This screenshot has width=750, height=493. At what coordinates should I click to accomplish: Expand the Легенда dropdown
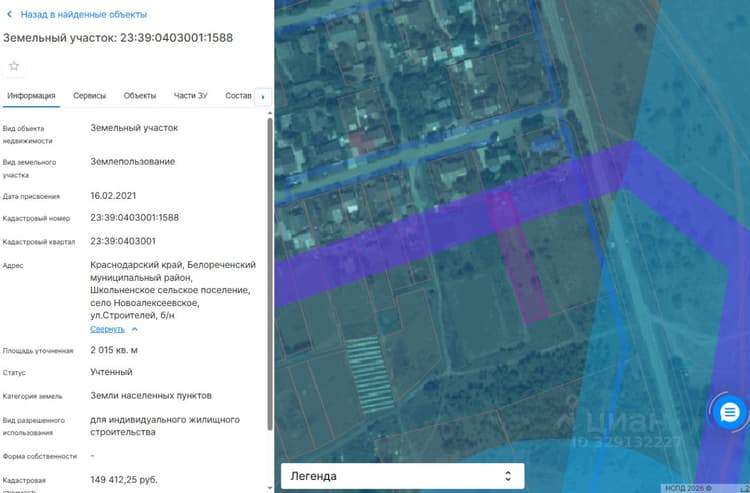click(x=402, y=476)
